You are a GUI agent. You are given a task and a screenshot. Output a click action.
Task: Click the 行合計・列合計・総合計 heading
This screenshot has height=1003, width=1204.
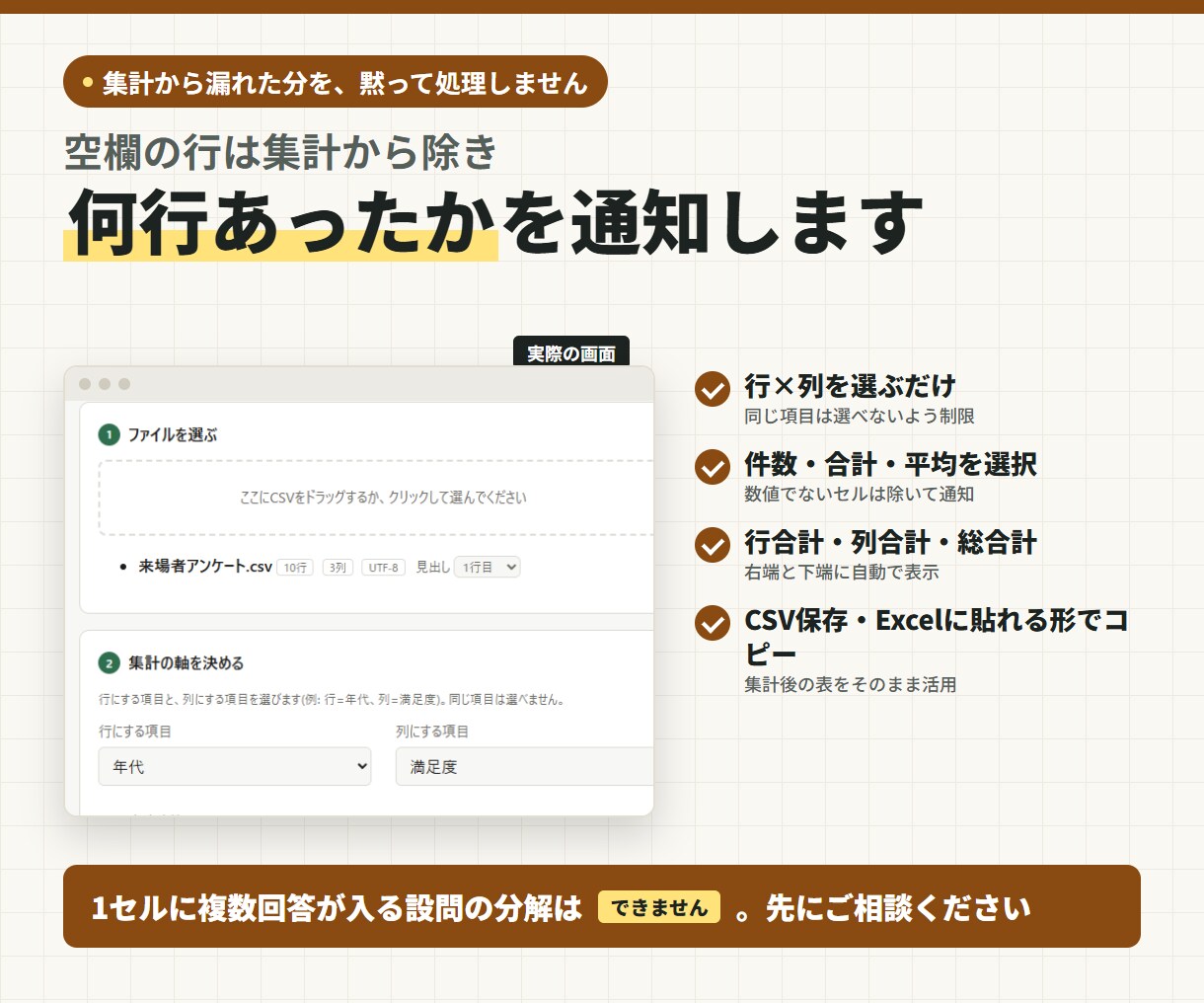891,542
